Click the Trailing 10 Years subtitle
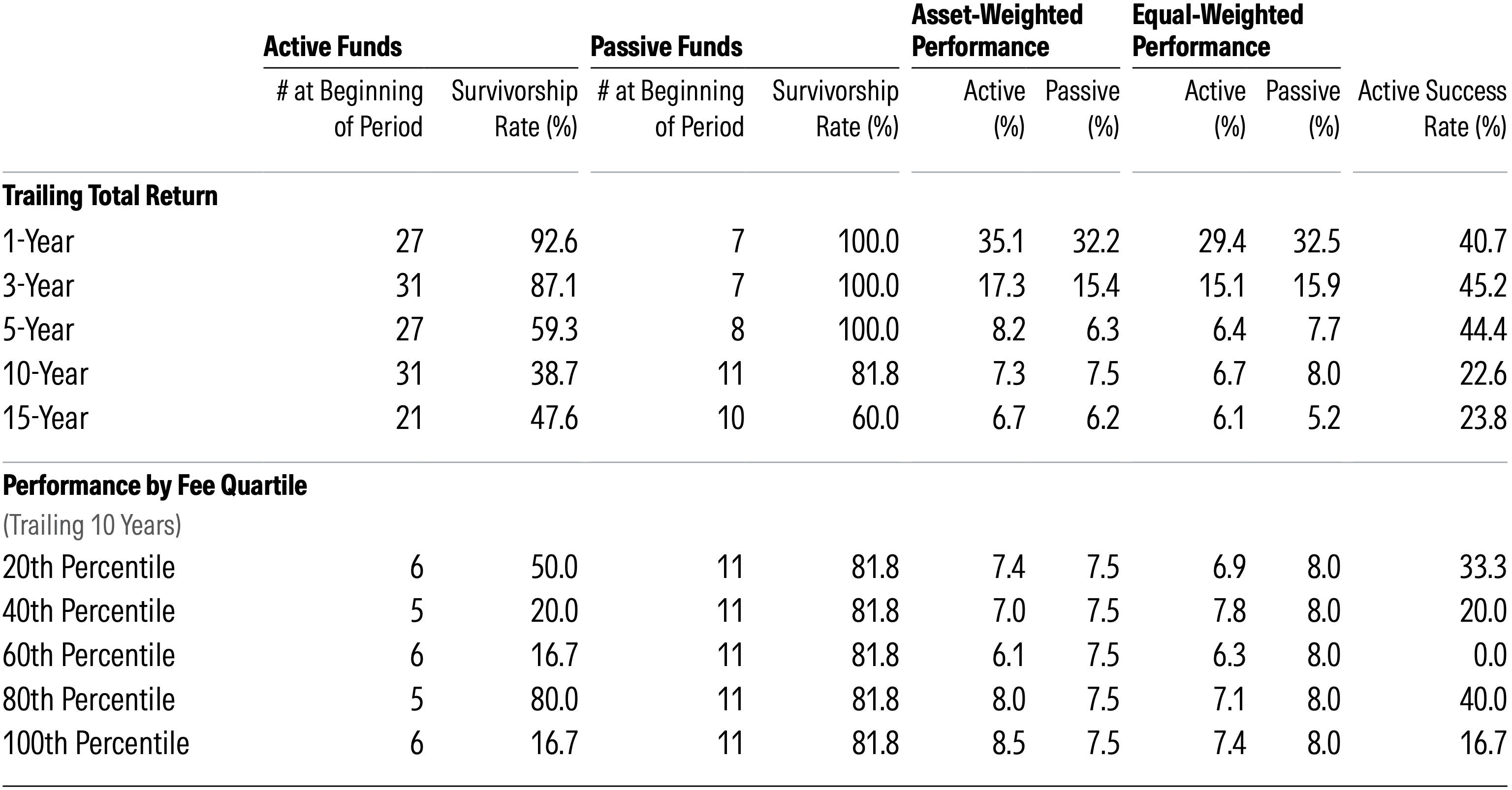 [x=92, y=525]
